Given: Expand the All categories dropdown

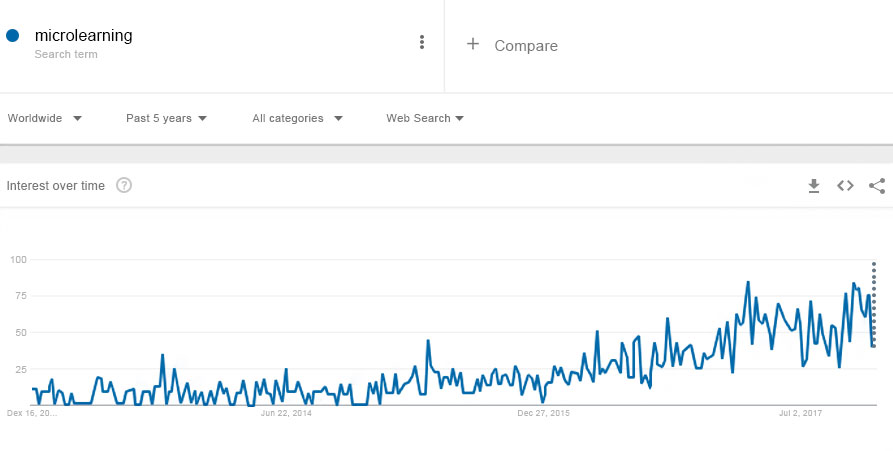Looking at the screenshot, I should point(297,118).
